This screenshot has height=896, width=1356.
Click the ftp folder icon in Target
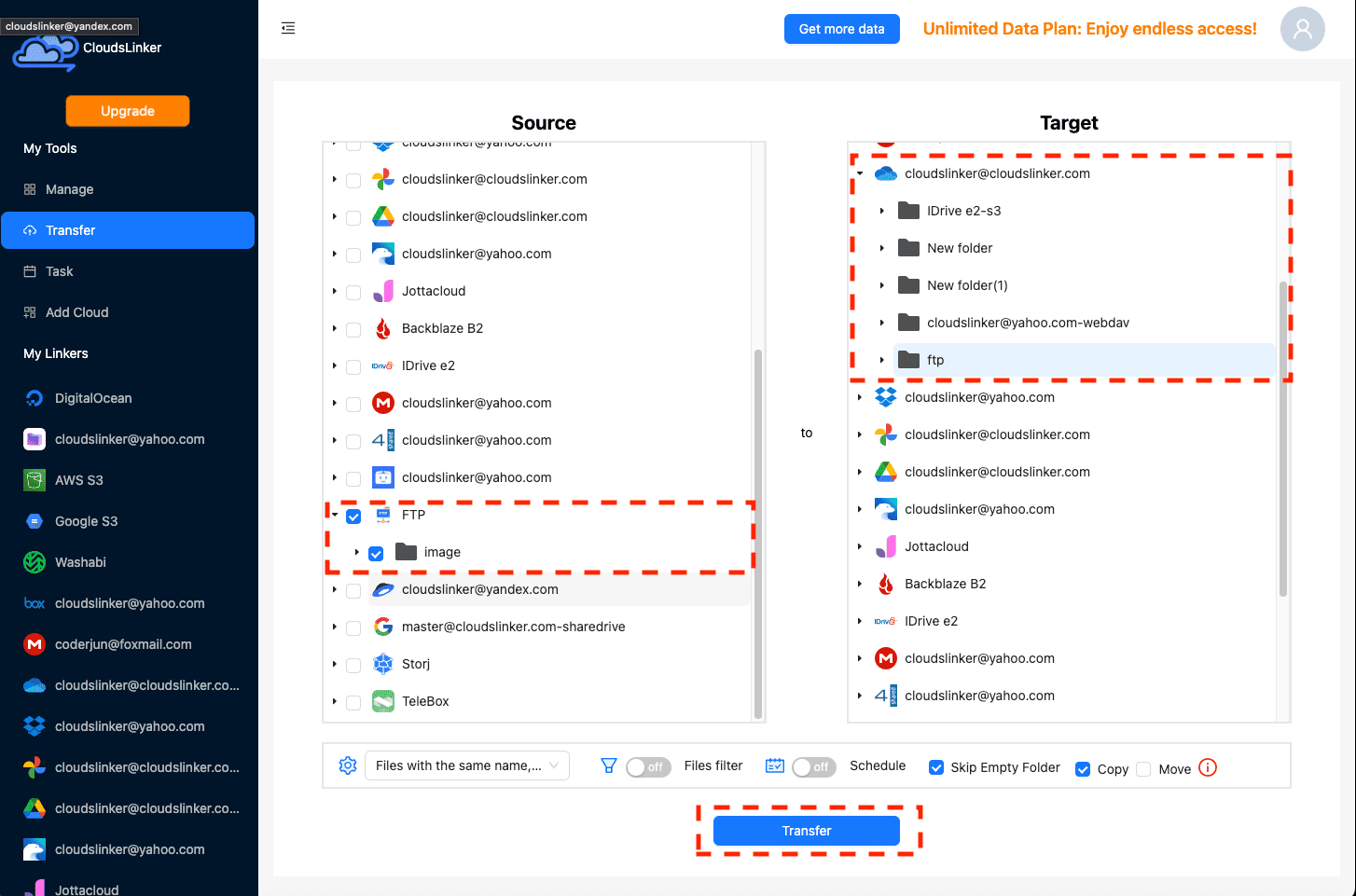908,360
